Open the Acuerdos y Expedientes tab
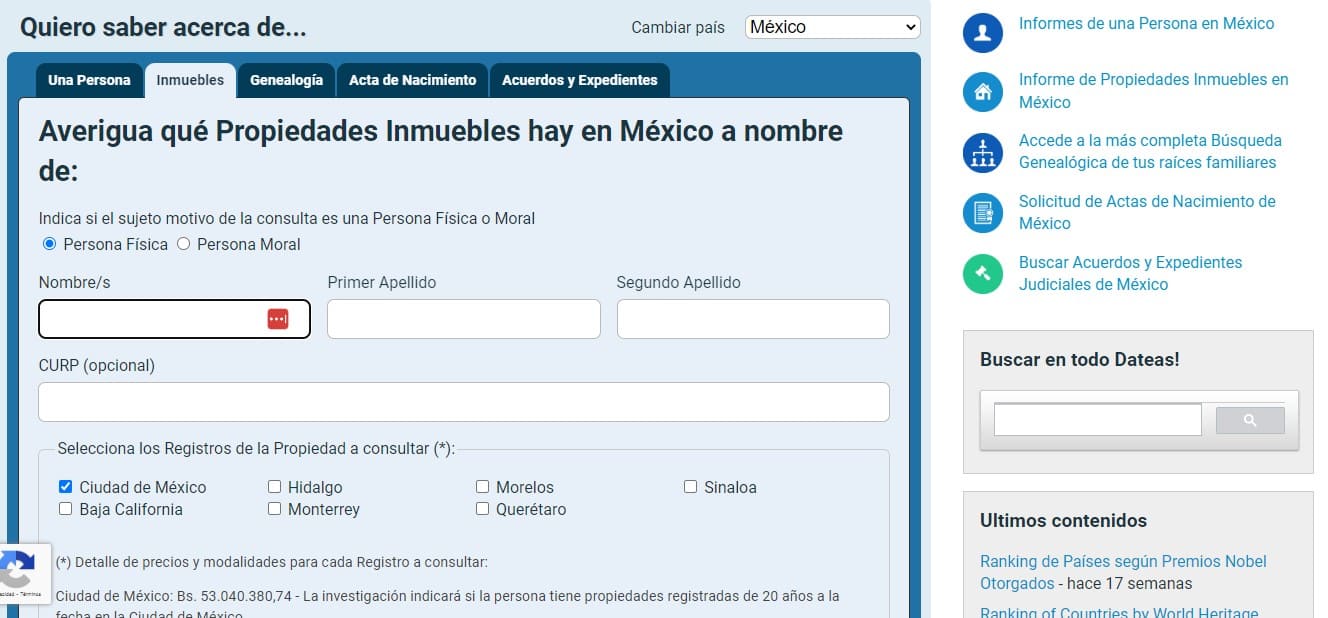The image size is (1328, 618). coord(579,80)
